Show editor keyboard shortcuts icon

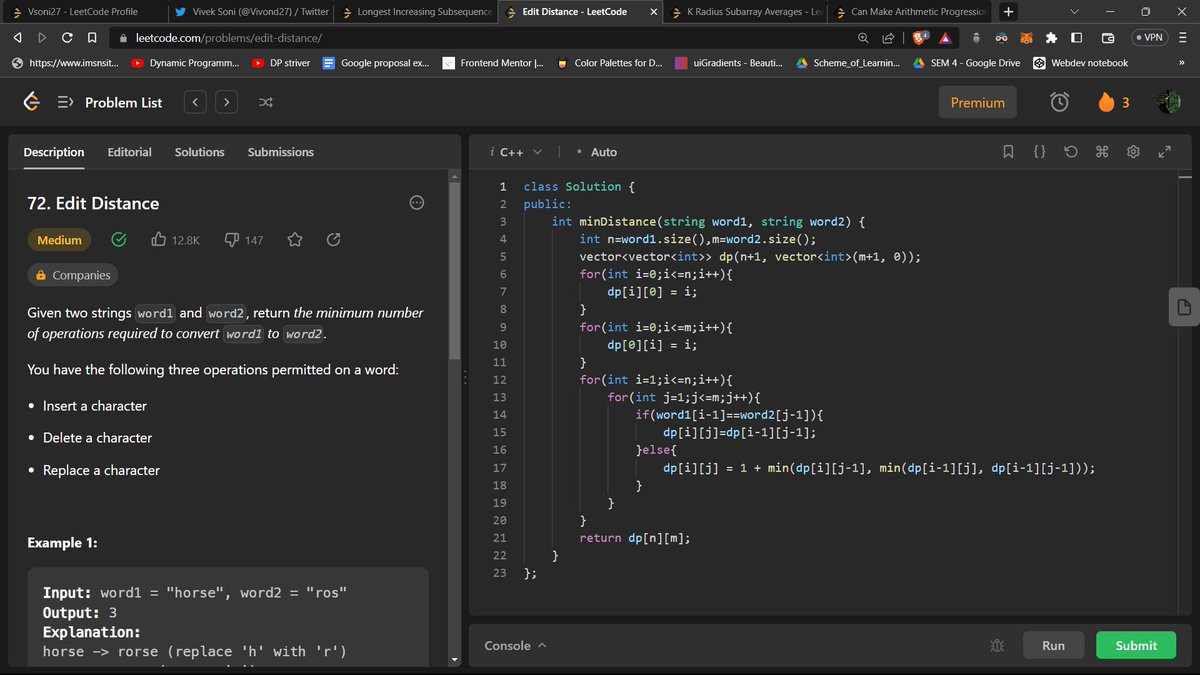click(x=1102, y=152)
